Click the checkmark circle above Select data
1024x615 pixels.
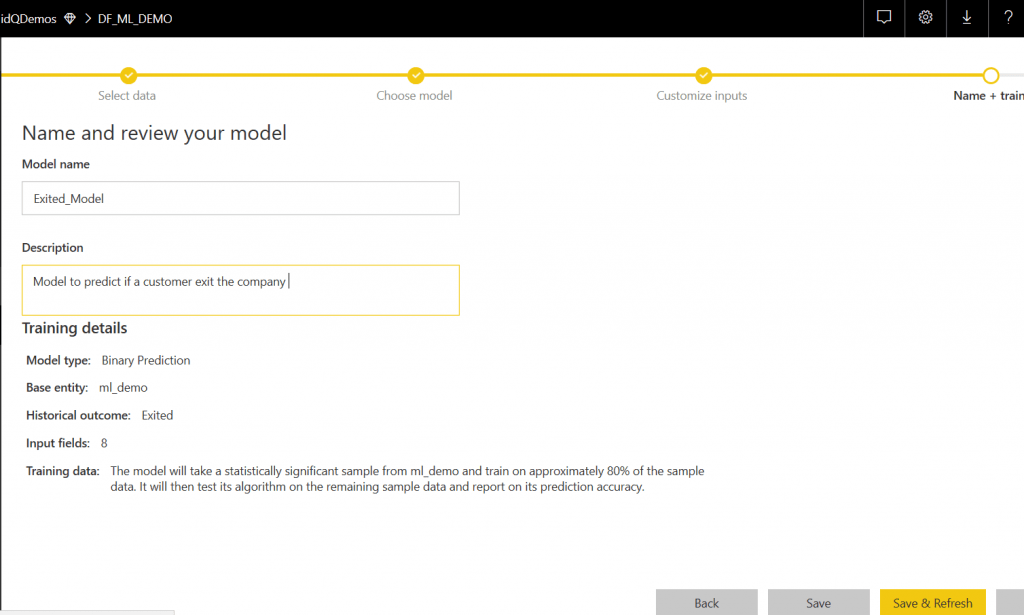[x=128, y=75]
